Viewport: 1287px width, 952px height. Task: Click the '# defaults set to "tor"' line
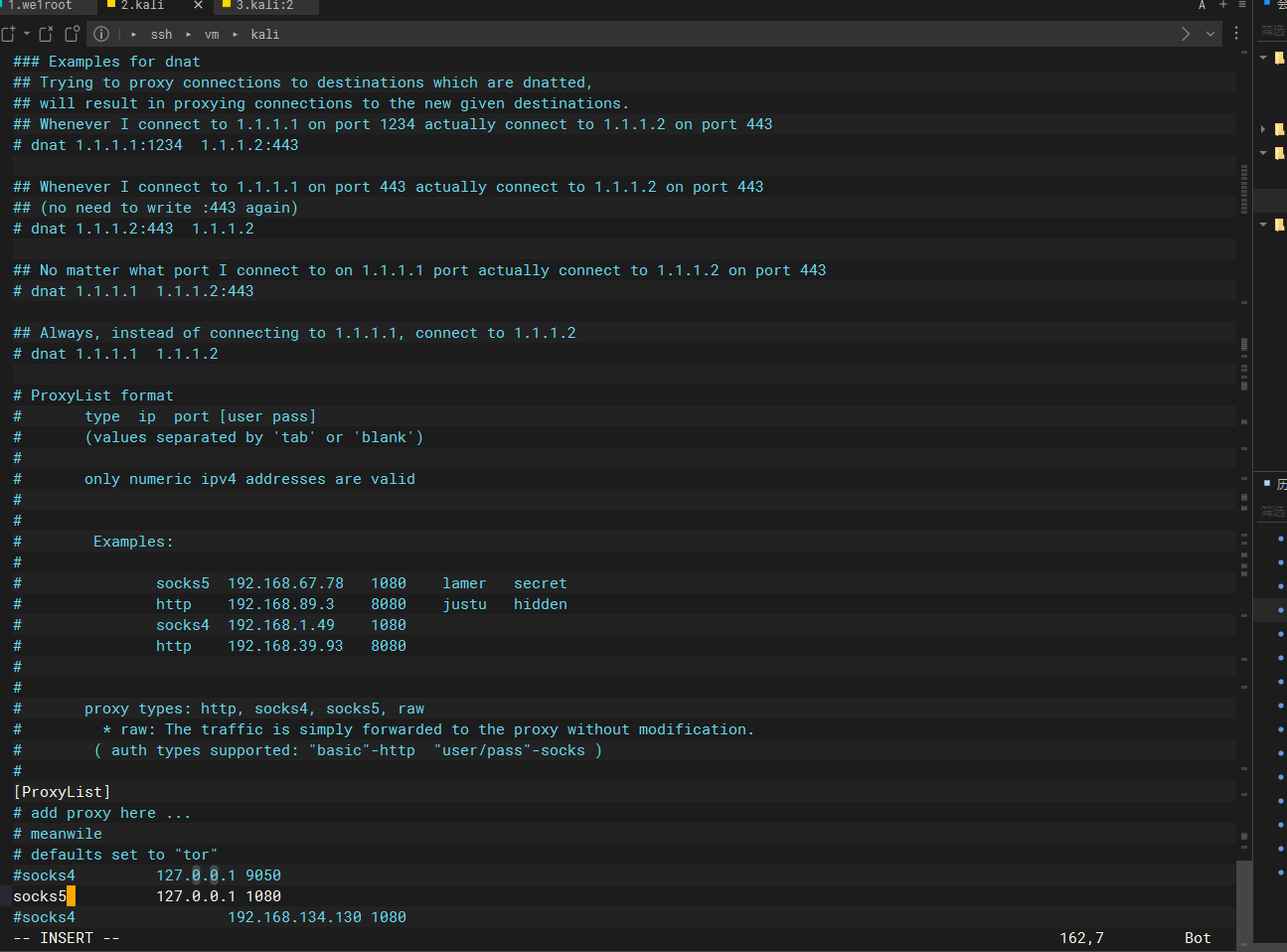pos(115,855)
